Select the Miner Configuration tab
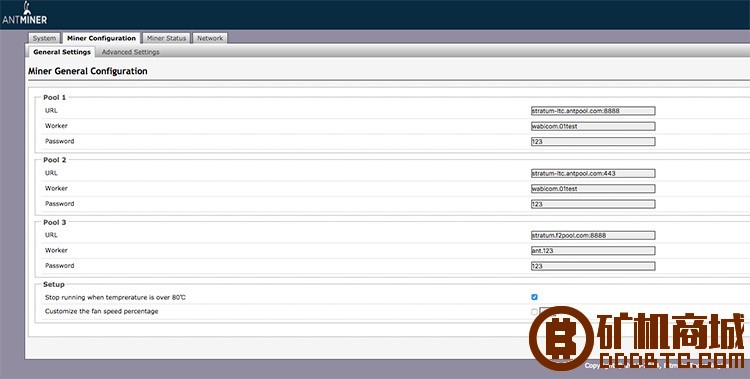The image size is (750, 379). click(101, 38)
